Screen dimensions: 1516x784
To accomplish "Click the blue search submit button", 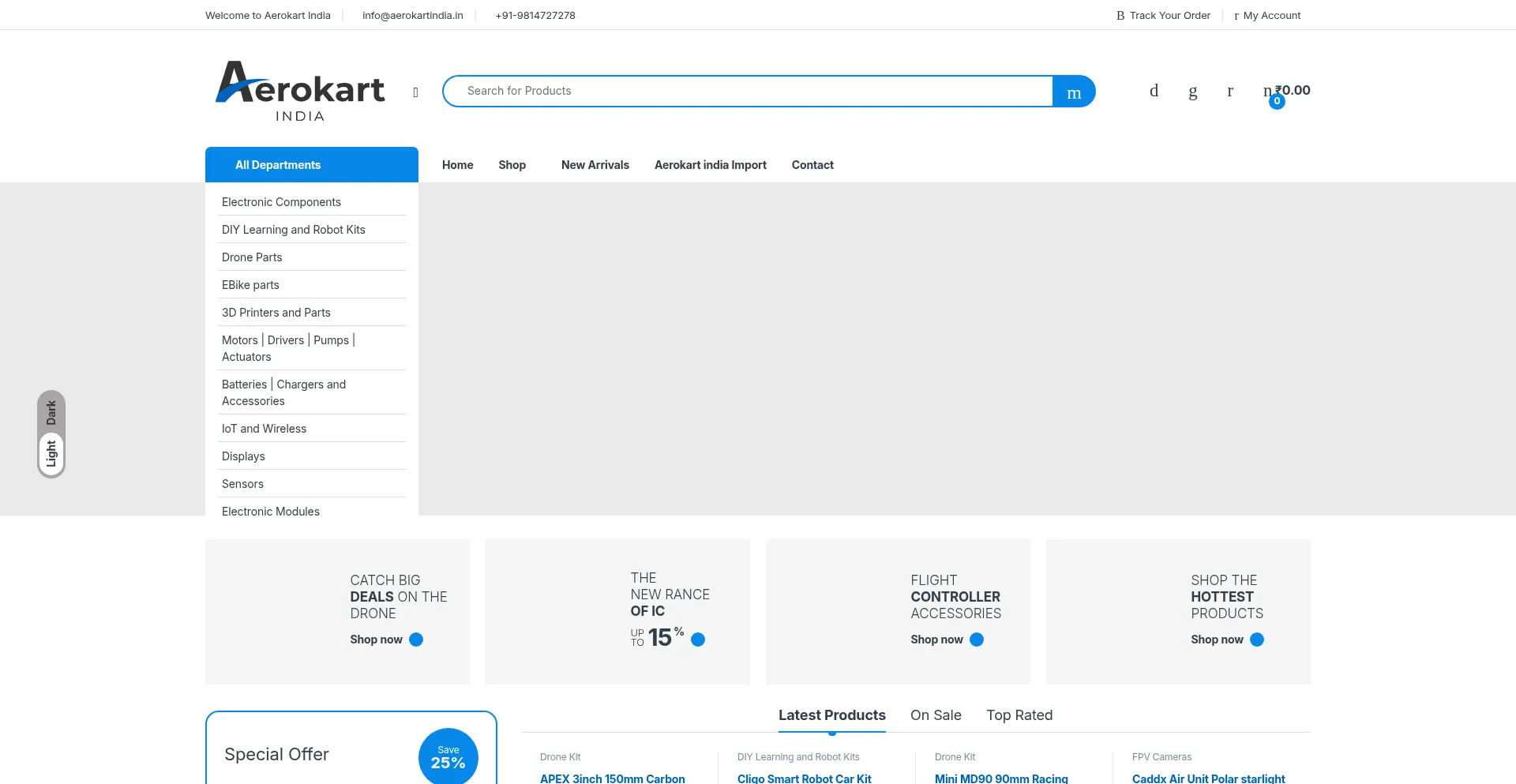I will [x=1074, y=92].
